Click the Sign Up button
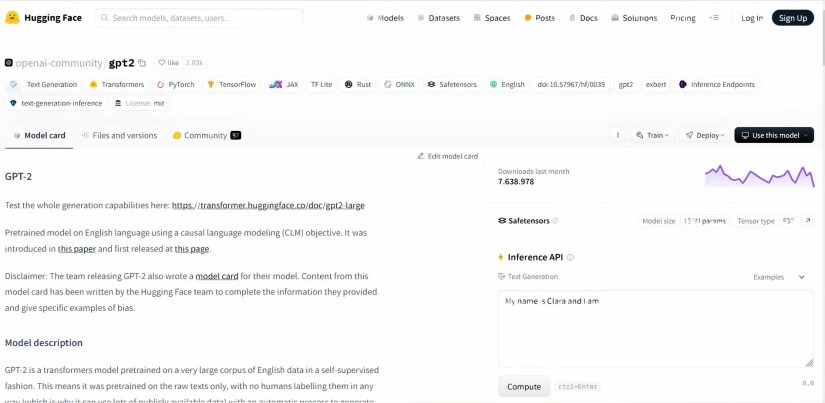 (x=792, y=18)
